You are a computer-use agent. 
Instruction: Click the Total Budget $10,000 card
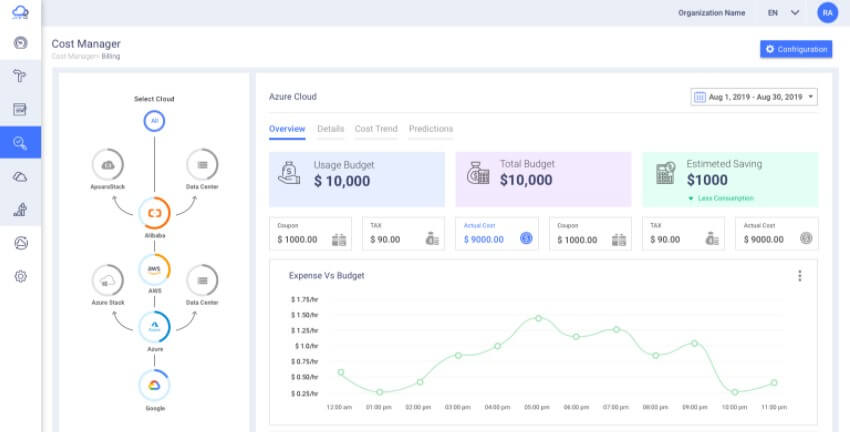click(543, 180)
